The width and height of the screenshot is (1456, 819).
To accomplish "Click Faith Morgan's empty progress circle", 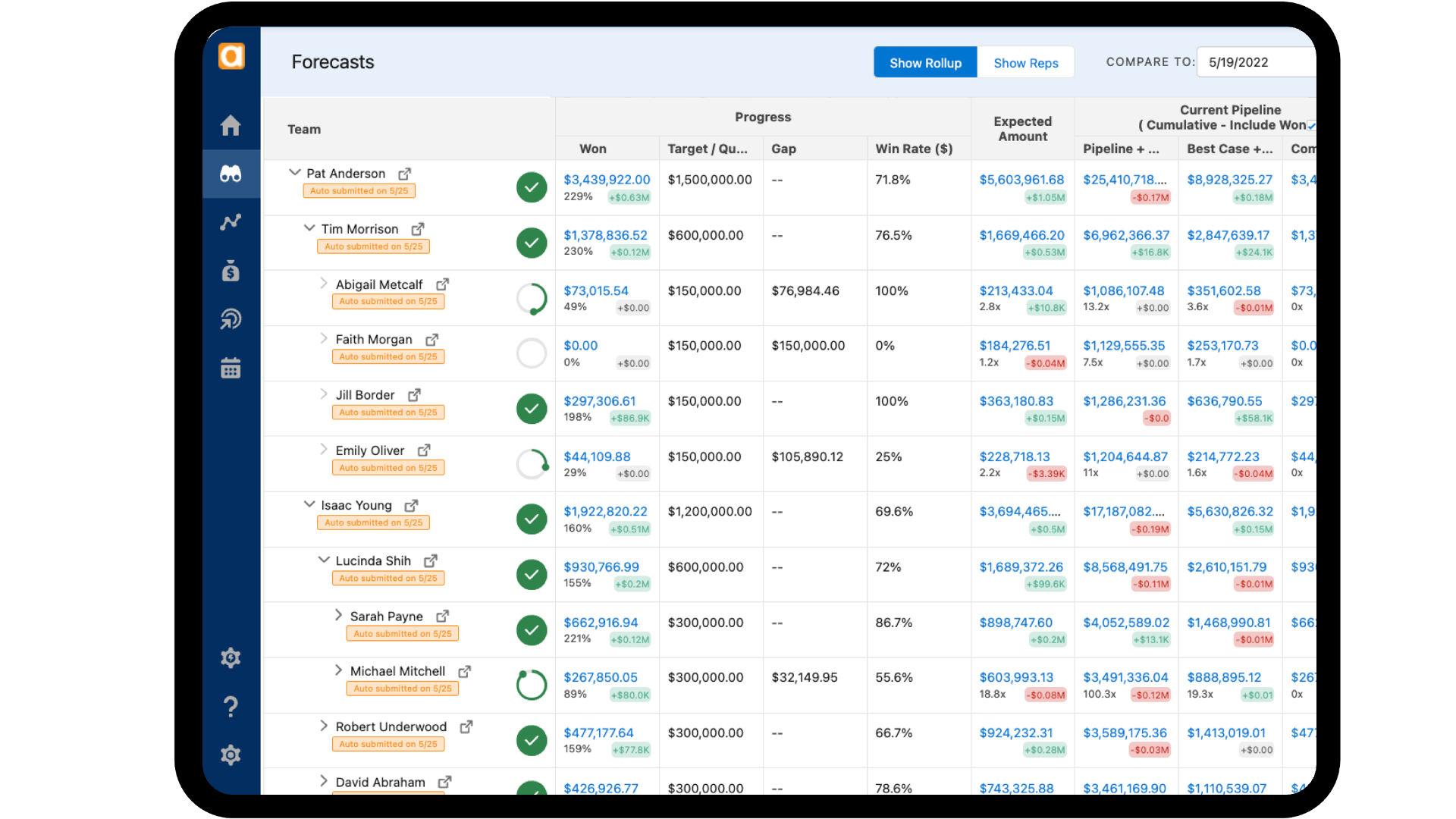I will pyautogui.click(x=532, y=353).
